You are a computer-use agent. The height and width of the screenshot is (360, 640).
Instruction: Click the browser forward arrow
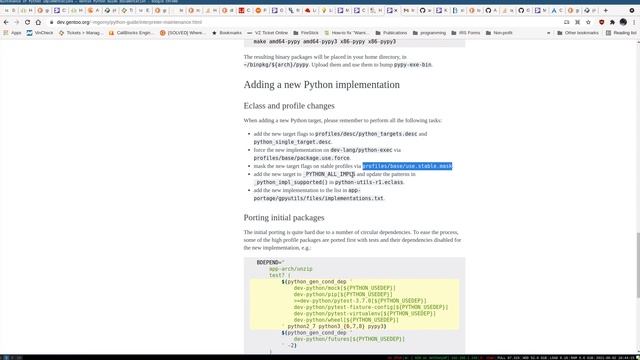[16, 22]
